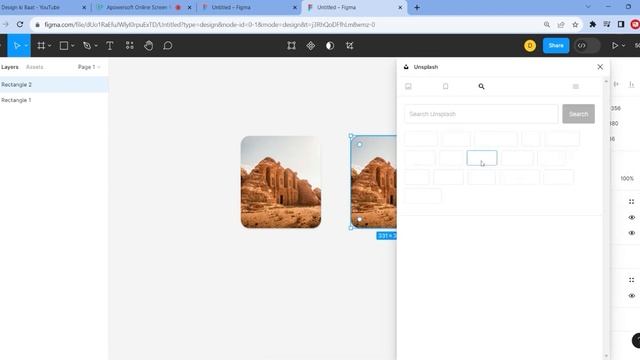This screenshot has width=640, height=360.
Task: Select the Rectangle shape tool
Action: tap(64, 46)
